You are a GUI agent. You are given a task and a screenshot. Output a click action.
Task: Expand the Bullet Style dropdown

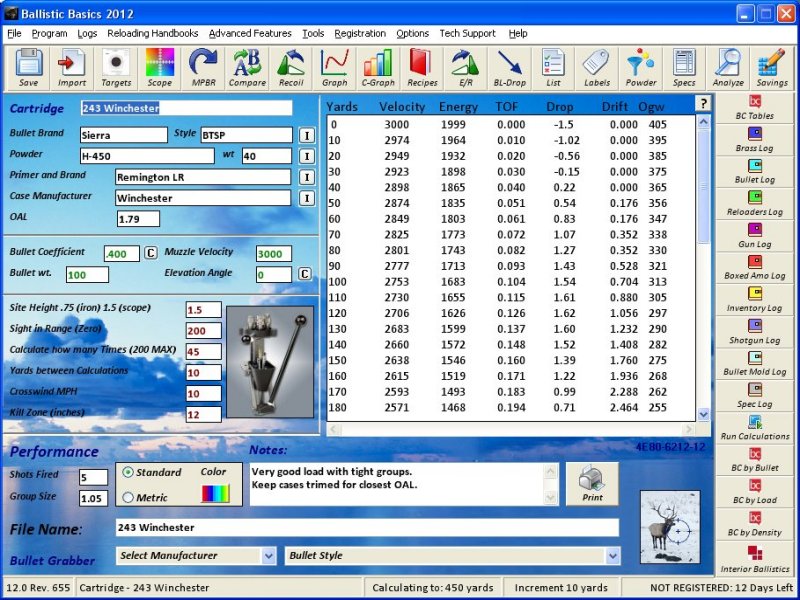(613, 556)
